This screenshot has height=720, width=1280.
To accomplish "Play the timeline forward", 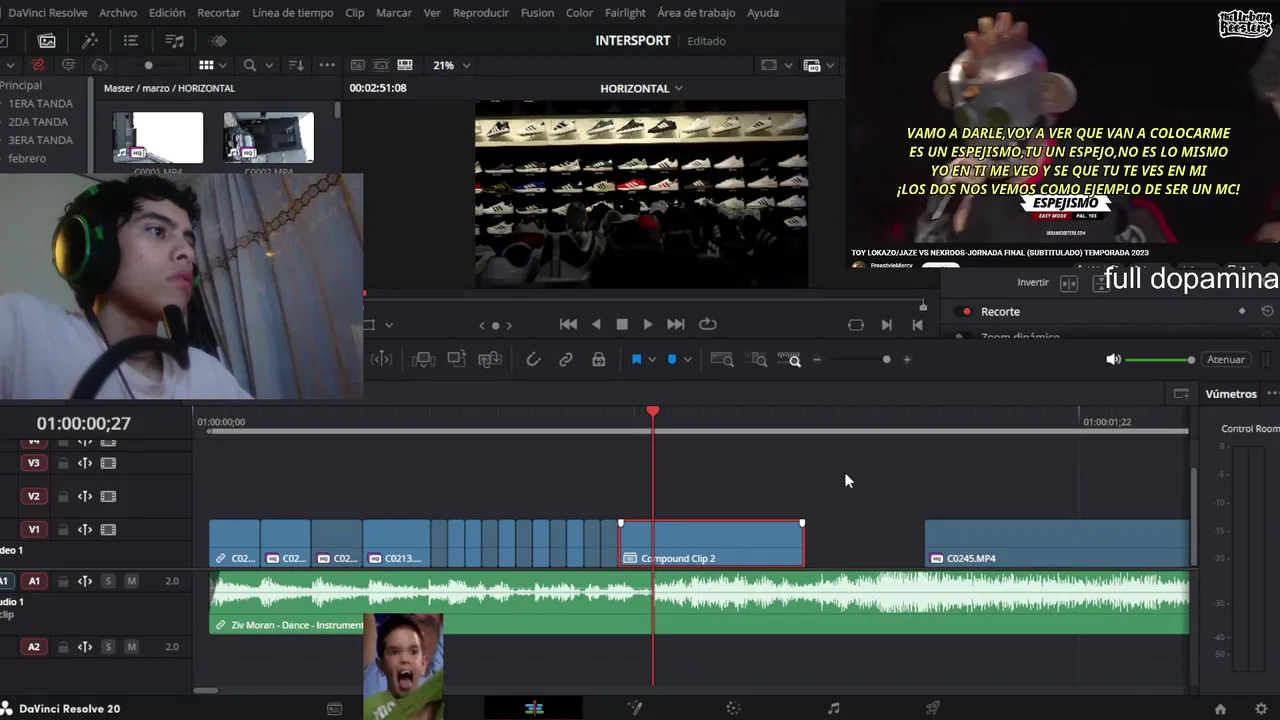I will click(x=647, y=324).
